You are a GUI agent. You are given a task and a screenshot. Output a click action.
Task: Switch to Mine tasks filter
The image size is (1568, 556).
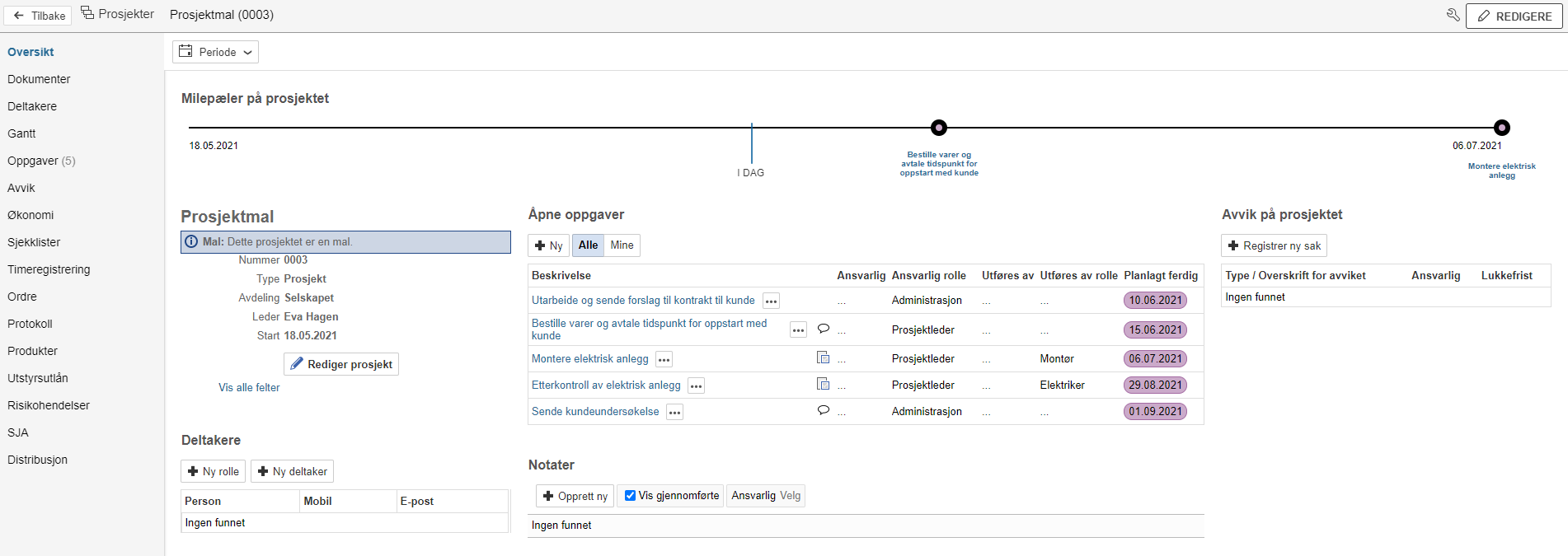[x=622, y=245]
